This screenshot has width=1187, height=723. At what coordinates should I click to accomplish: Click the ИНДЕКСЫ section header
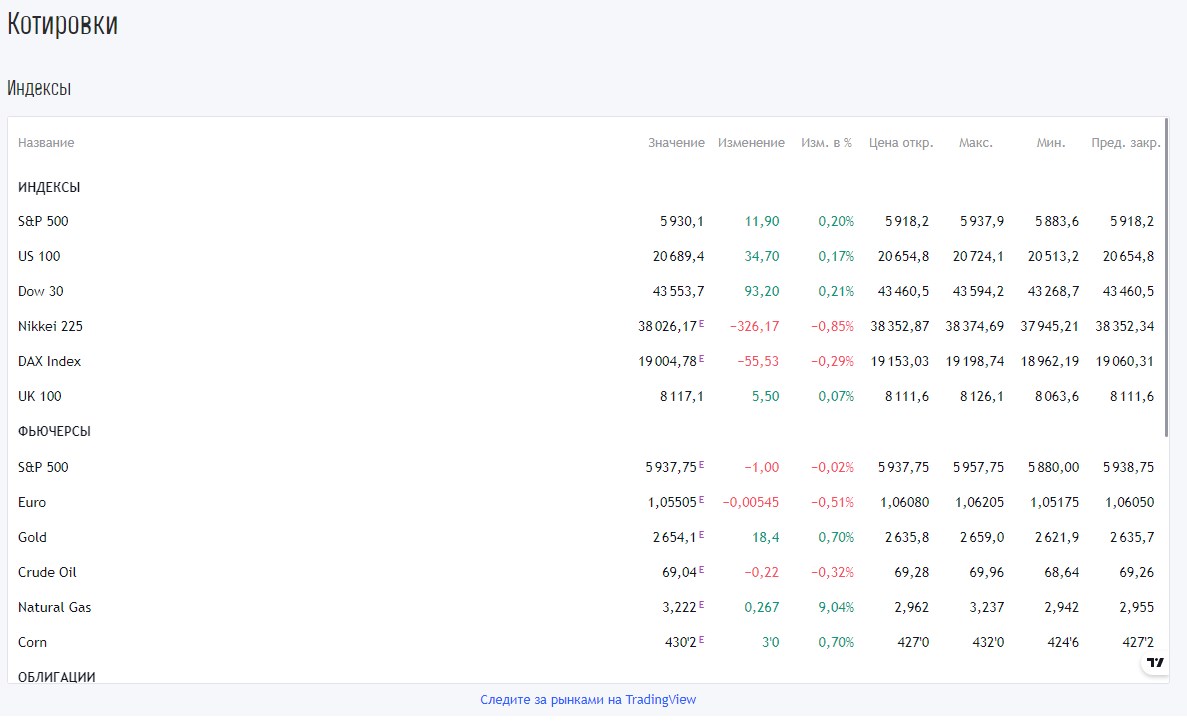pyautogui.click(x=49, y=187)
